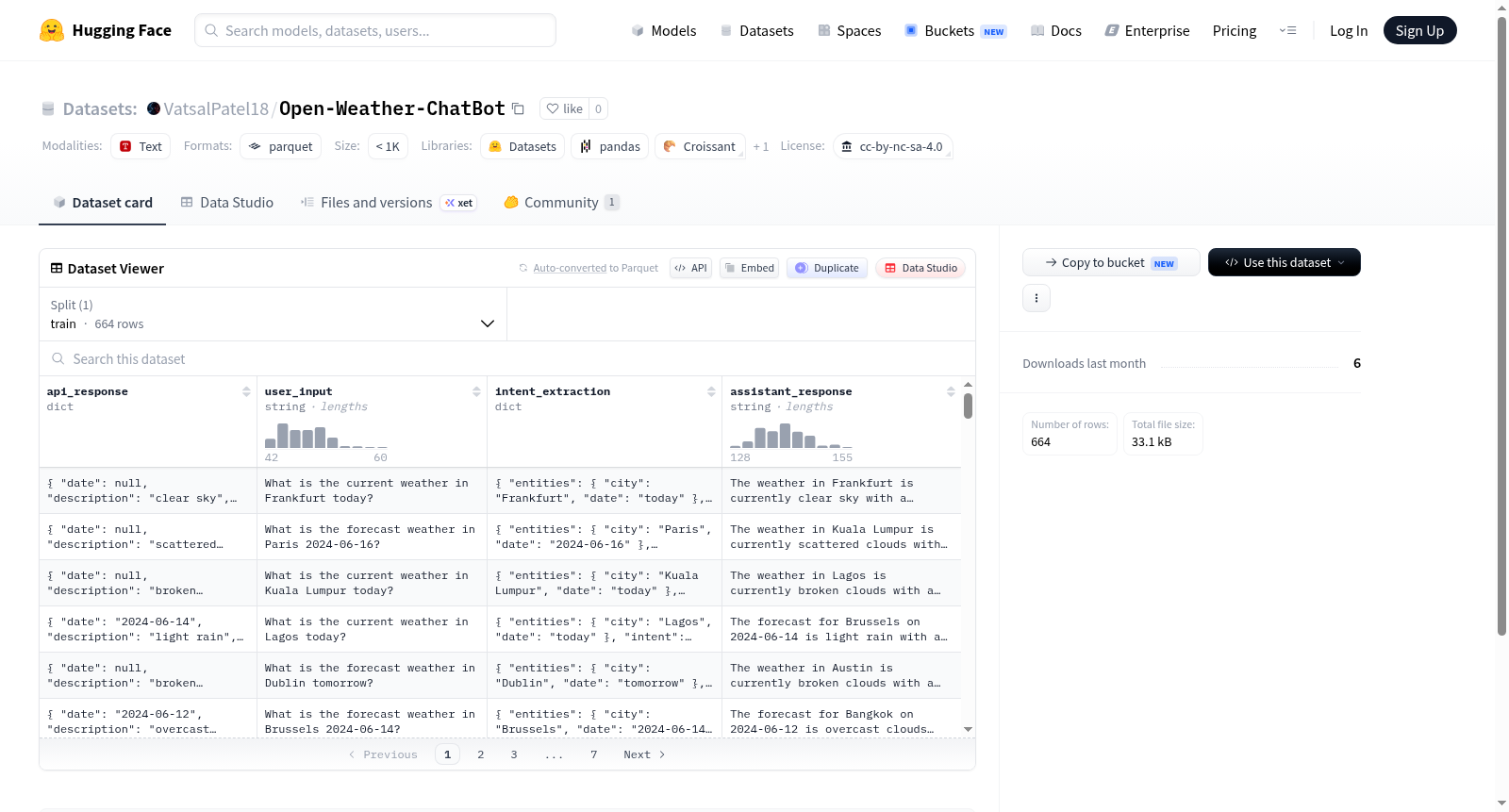This screenshot has width=1509, height=812.
Task: Switch to the Community tab
Action: point(561,202)
